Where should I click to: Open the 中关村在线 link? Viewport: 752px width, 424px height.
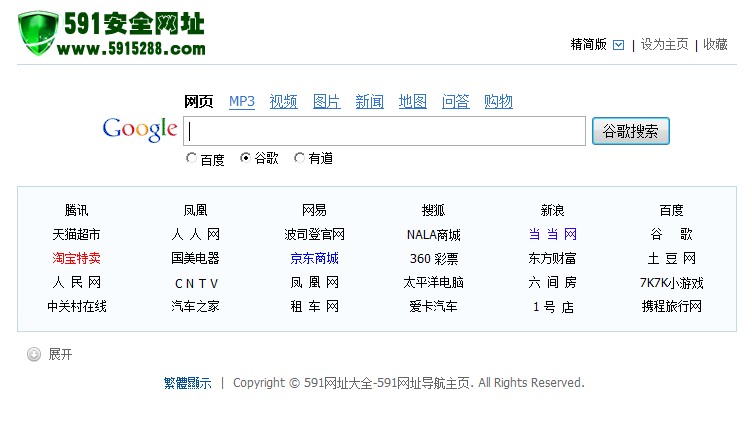tap(76, 306)
